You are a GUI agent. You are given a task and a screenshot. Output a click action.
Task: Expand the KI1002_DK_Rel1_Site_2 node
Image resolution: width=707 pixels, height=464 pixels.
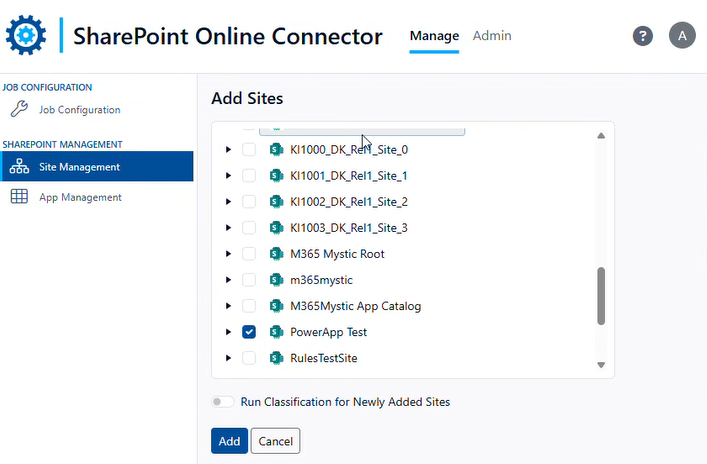(x=228, y=202)
